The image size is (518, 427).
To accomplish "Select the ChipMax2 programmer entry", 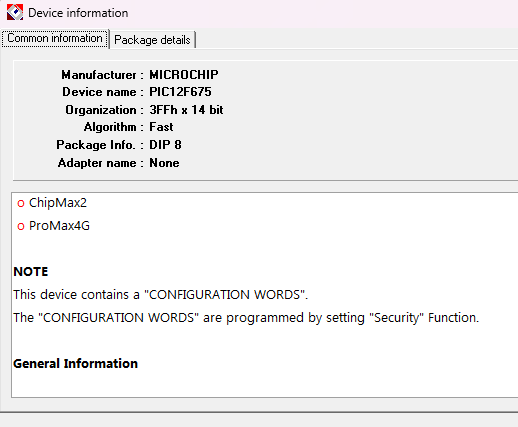I will click(x=58, y=203).
